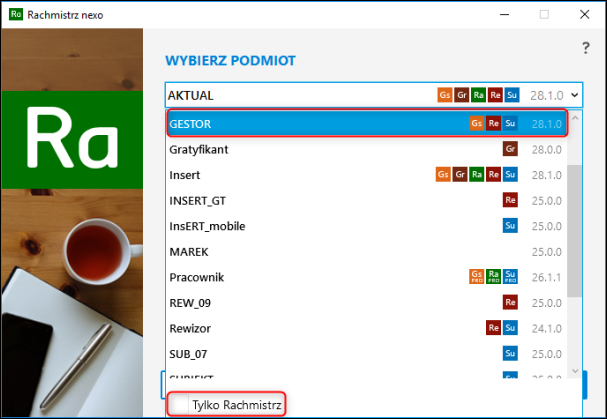This screenshot has height=419, width=607.
Task: Click version 26.1.1 in the Pracownik row
Action: [547, 277]
